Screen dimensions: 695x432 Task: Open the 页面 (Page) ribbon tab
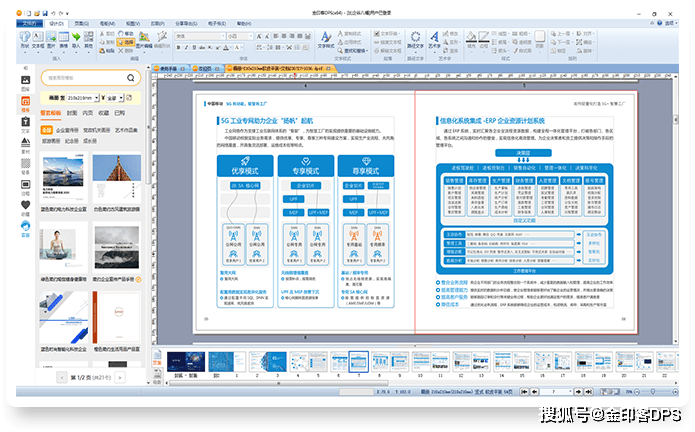(x=79, y=21)
